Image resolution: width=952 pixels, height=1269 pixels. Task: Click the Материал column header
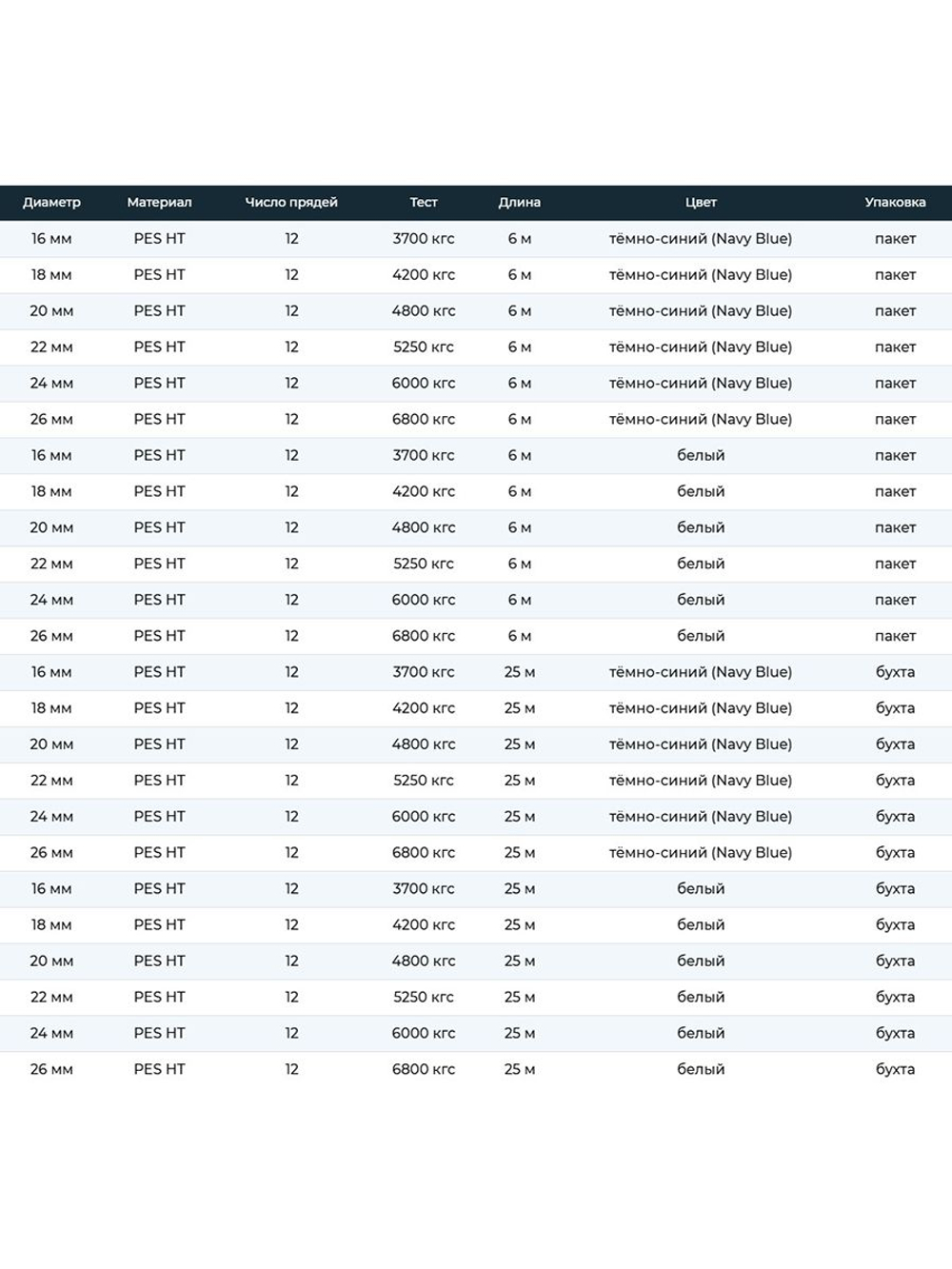[159, 202]
